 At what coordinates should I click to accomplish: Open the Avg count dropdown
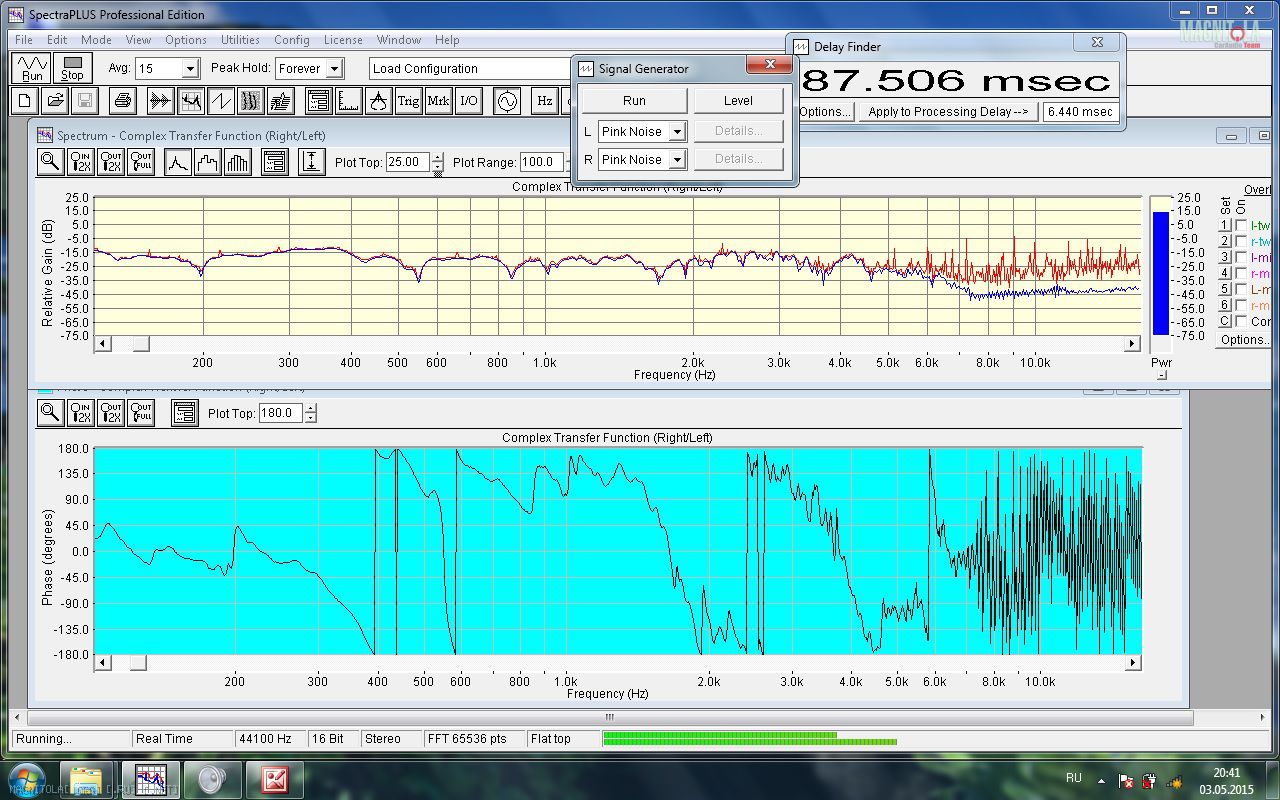click(x=190, y=69)
